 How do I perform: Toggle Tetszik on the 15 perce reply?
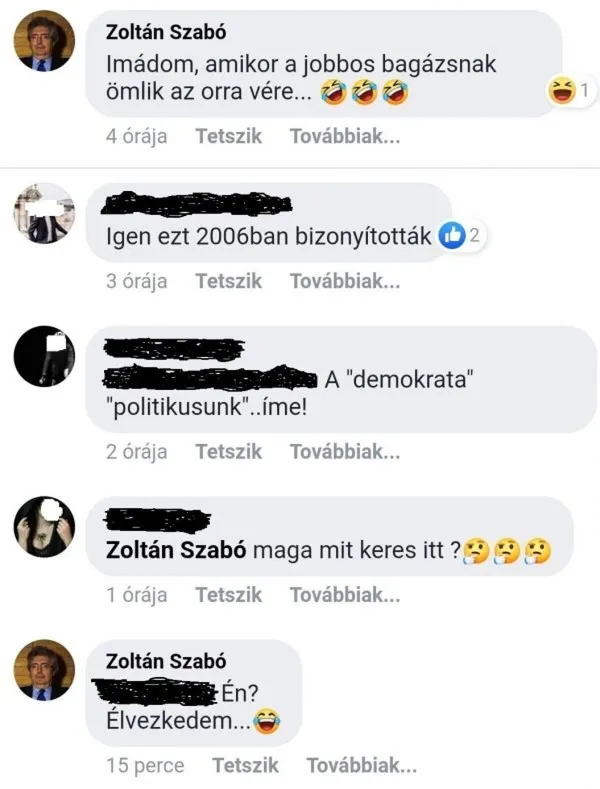[x=245, y=766]
